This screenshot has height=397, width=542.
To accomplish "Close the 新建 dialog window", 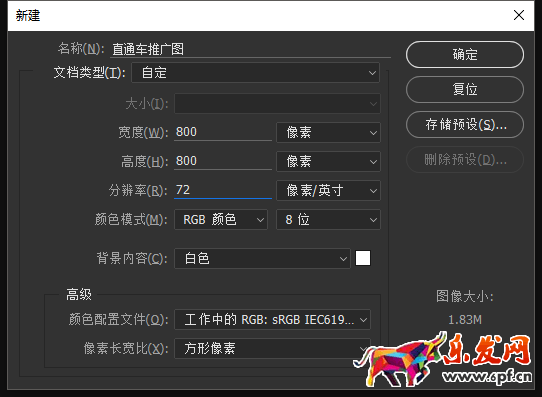I will [518, 15].
